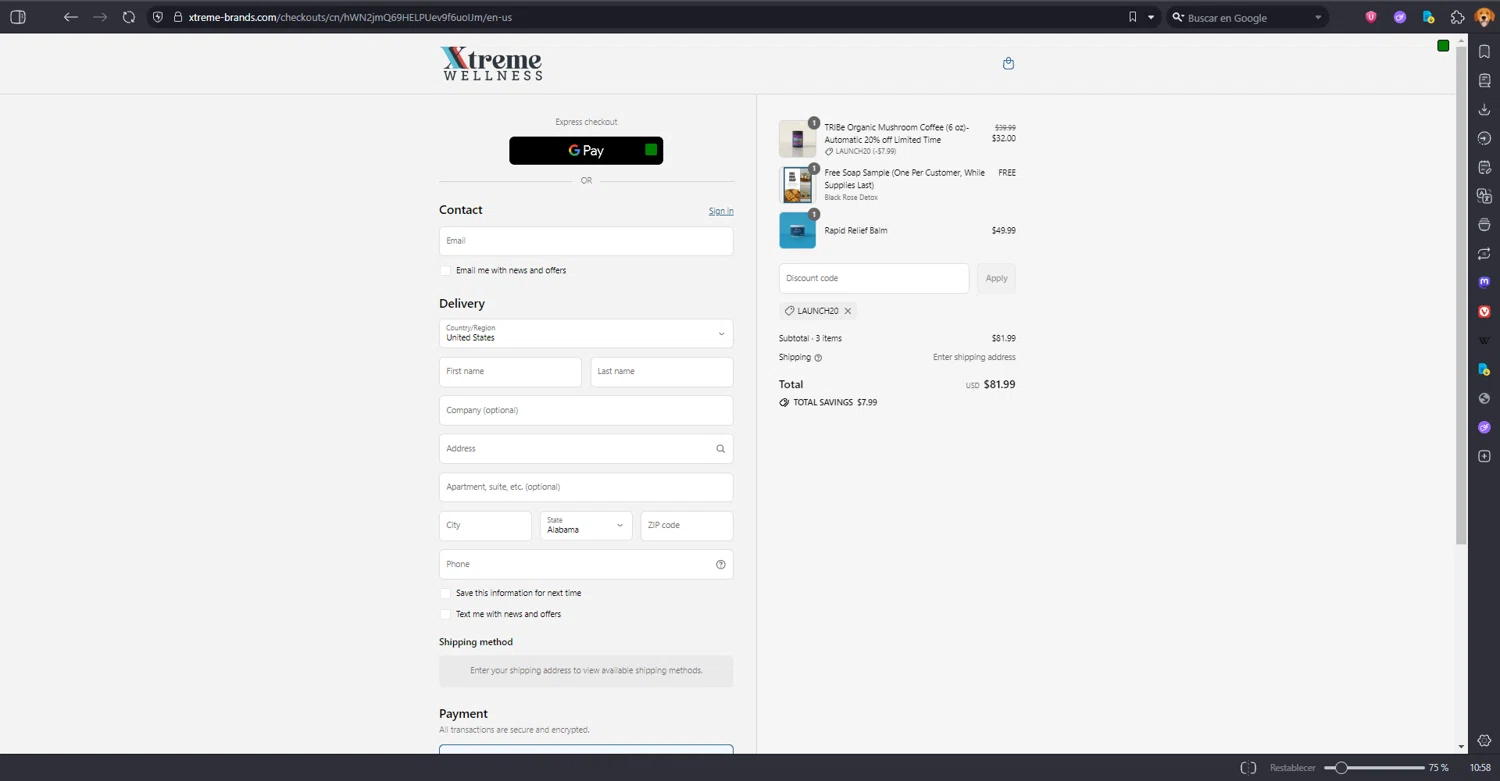Click the Sign in link
This screenshot has width=1500, height=781.
pyautogui.click(x=721, y=211)
